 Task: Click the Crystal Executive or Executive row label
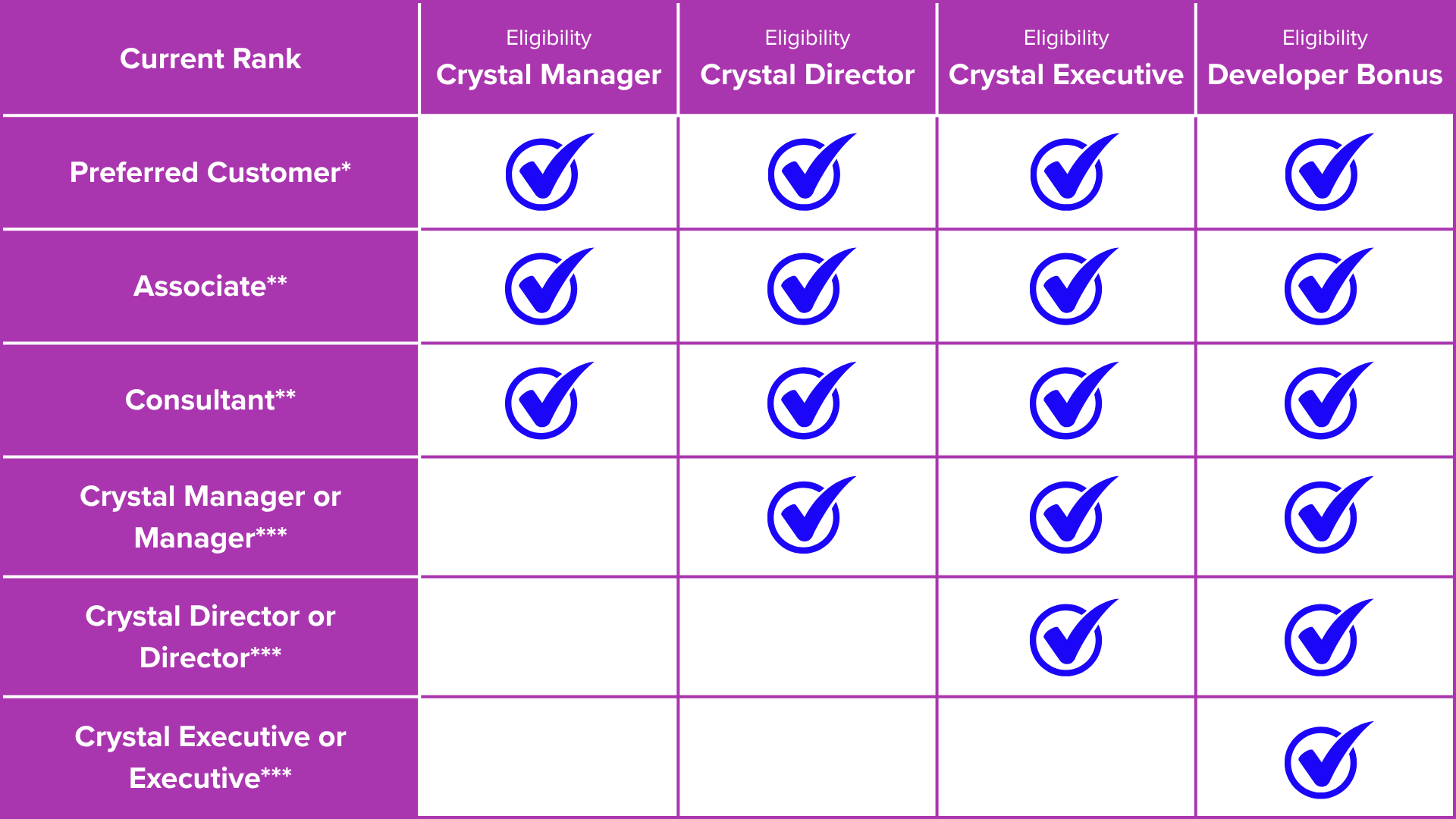pos(210,758)
